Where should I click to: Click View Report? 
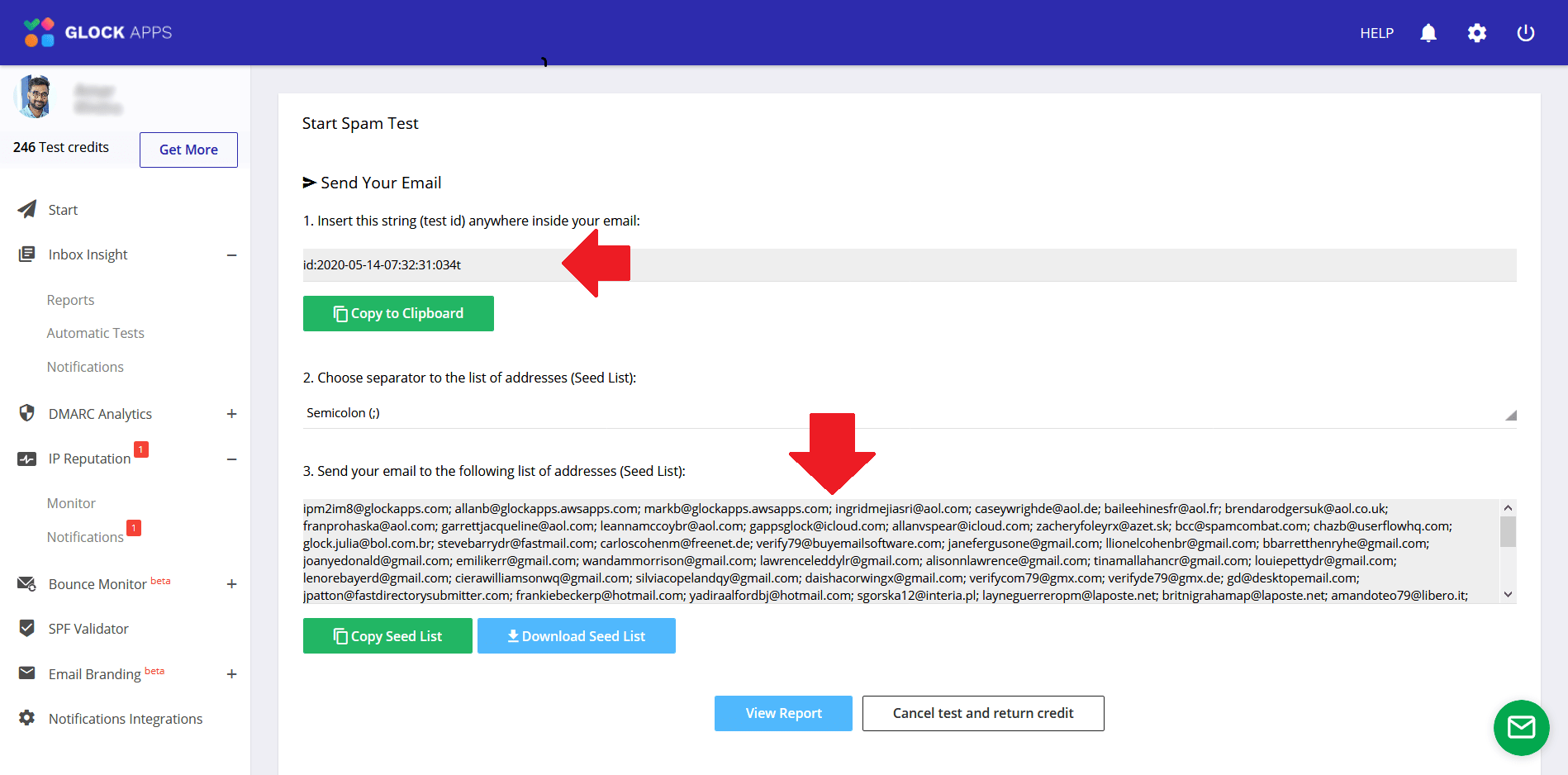click(782, 713)
